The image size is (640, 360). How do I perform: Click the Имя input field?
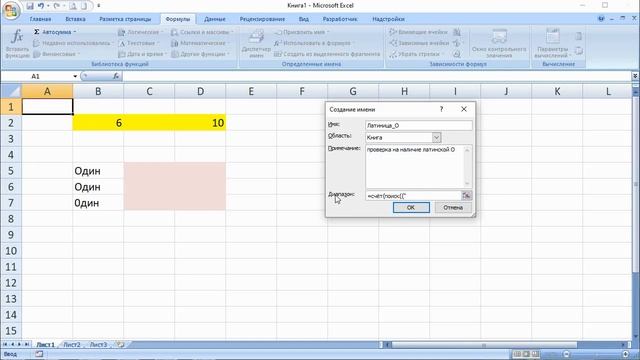[419, 125]
